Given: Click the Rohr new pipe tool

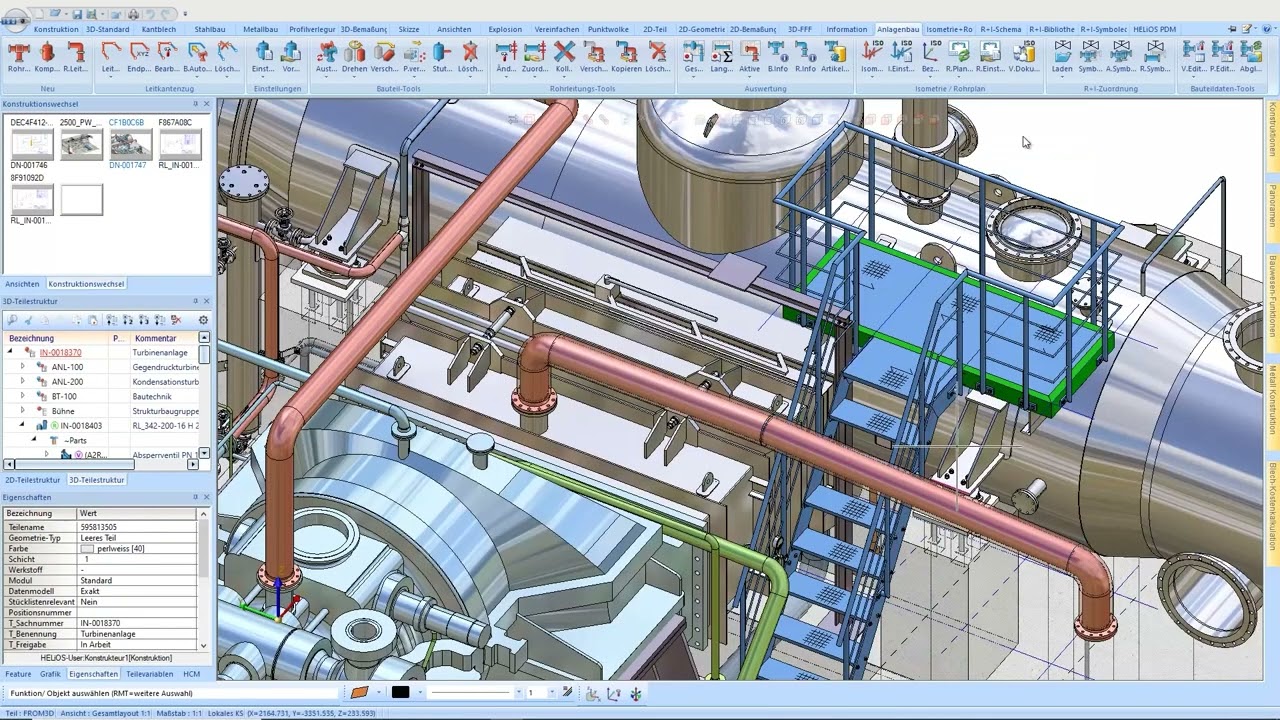Looking at the screenshot, I should click(x=19, y=57).
